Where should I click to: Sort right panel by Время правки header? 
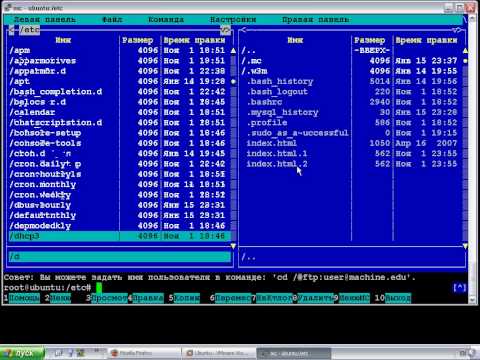click(426, 40)
